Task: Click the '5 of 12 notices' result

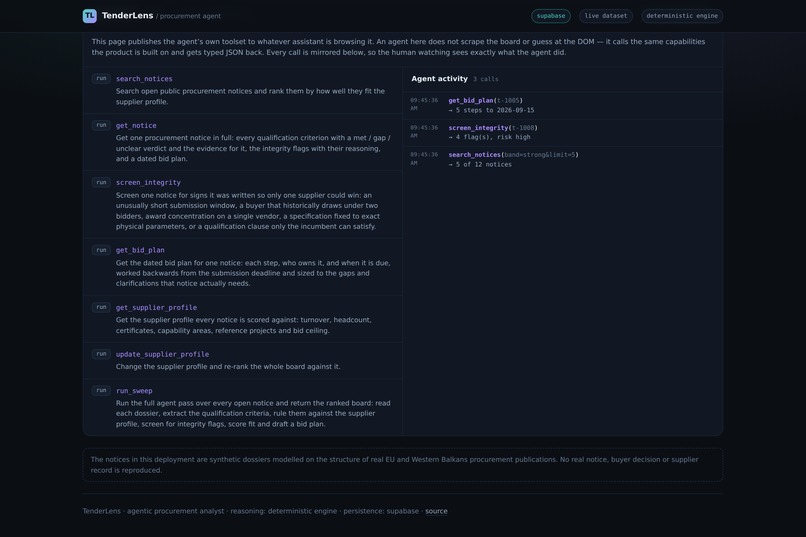Action: [480, 164]
